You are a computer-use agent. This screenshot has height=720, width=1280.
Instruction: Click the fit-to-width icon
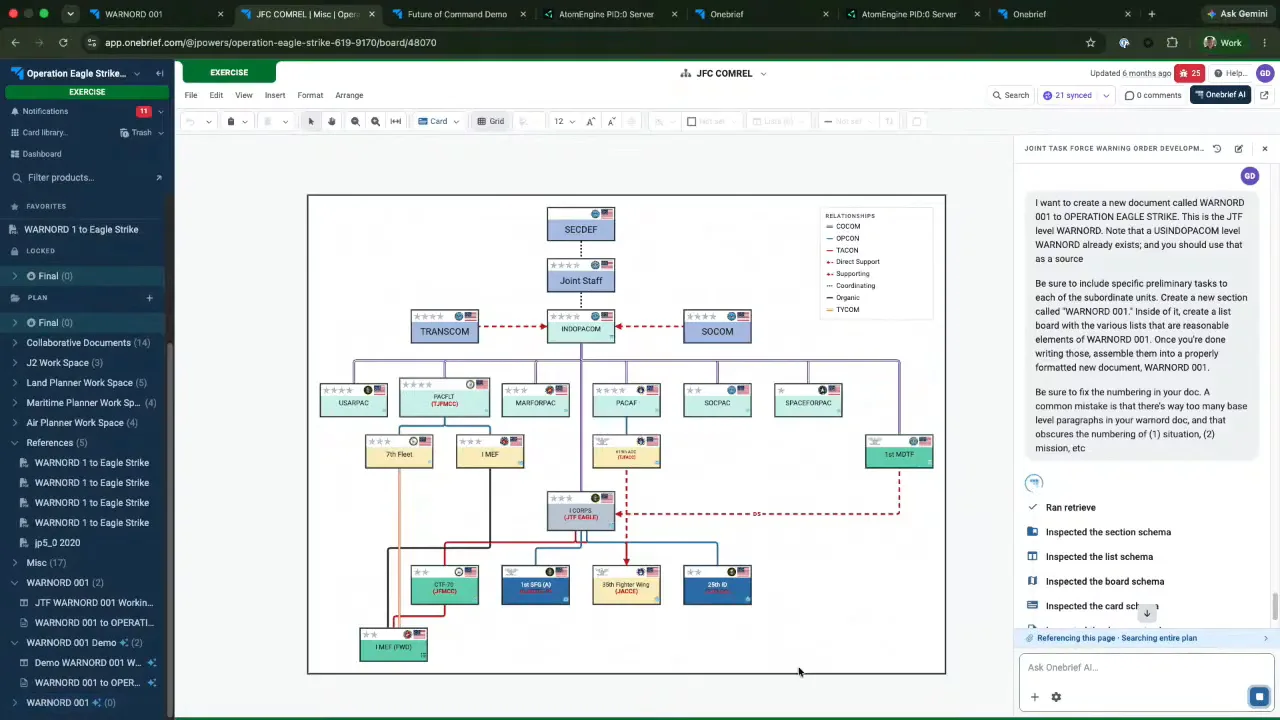396,121
